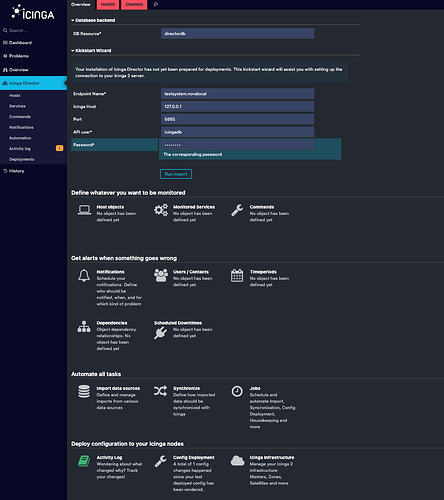The height and width of the screenshot is (500, 444).
Task: Open the Icinga Infrastructure link
Action: click(272, 458)
